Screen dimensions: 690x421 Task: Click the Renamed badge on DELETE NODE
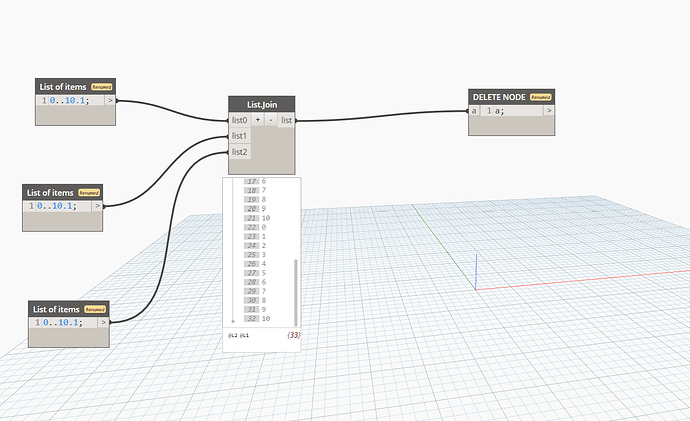pos(540,97)
